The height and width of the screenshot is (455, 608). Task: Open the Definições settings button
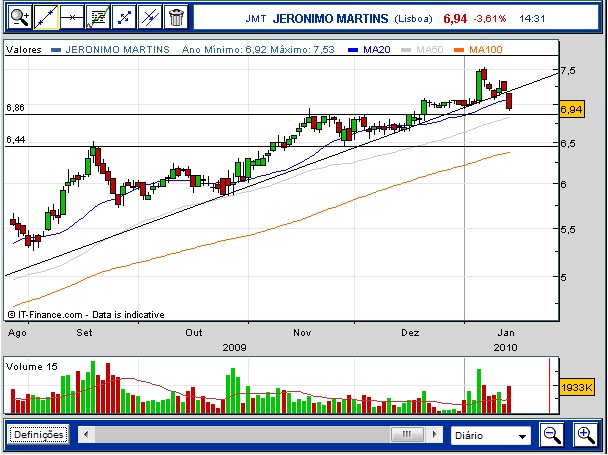coord(38,434)
